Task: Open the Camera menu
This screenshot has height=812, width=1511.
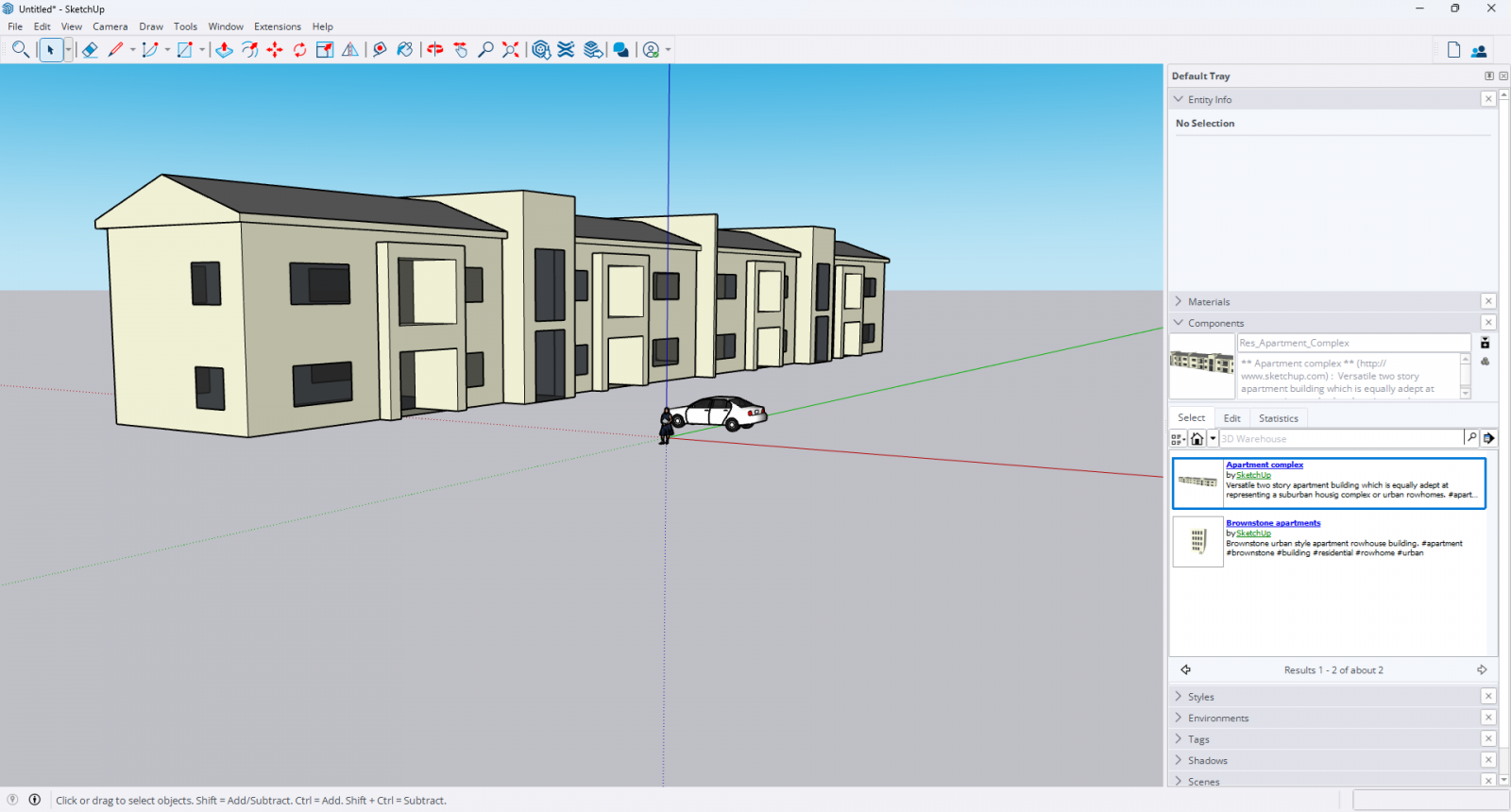Action: coord(110,26)
